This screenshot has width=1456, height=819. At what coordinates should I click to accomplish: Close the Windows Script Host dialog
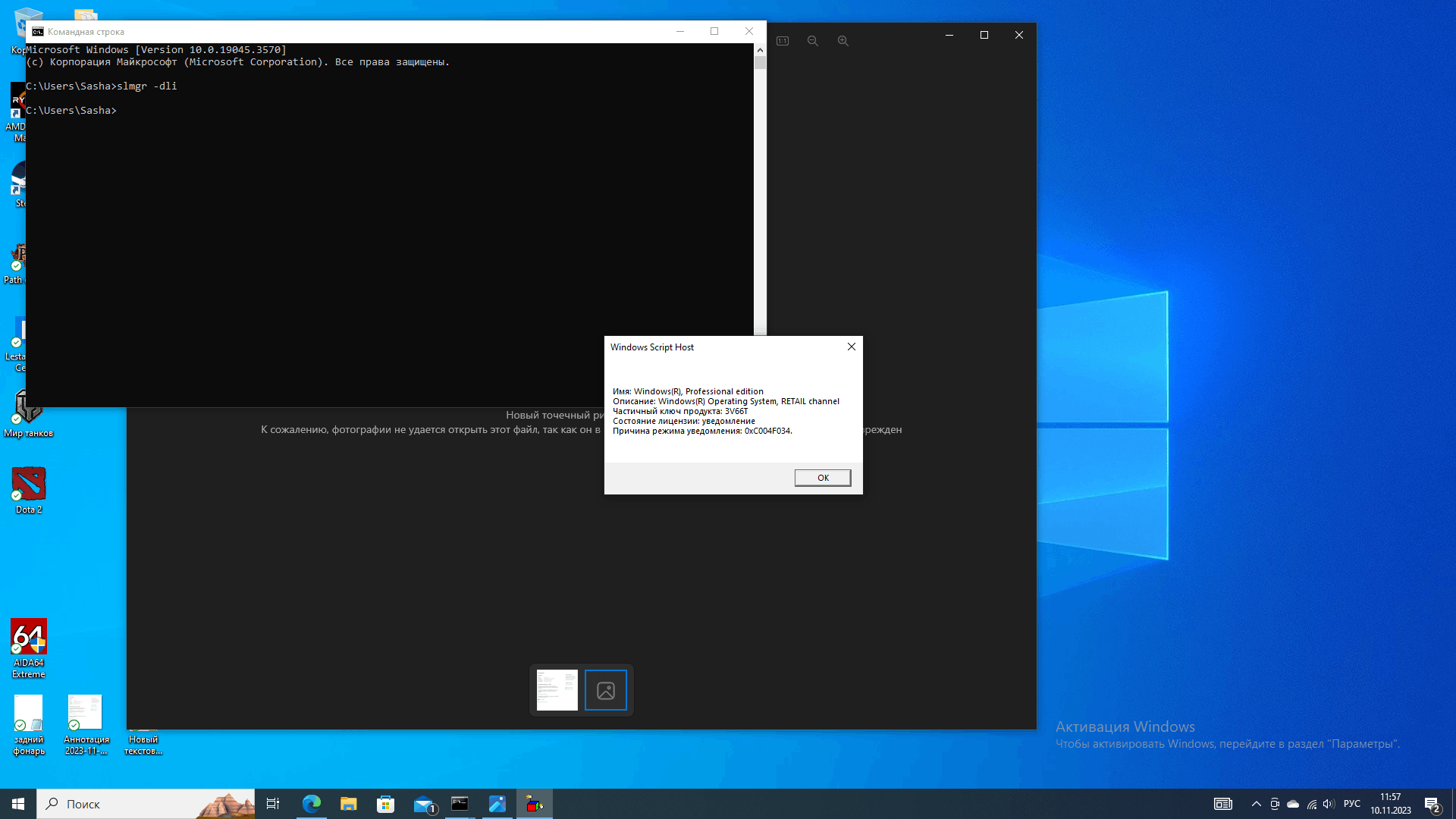(852, 347)
